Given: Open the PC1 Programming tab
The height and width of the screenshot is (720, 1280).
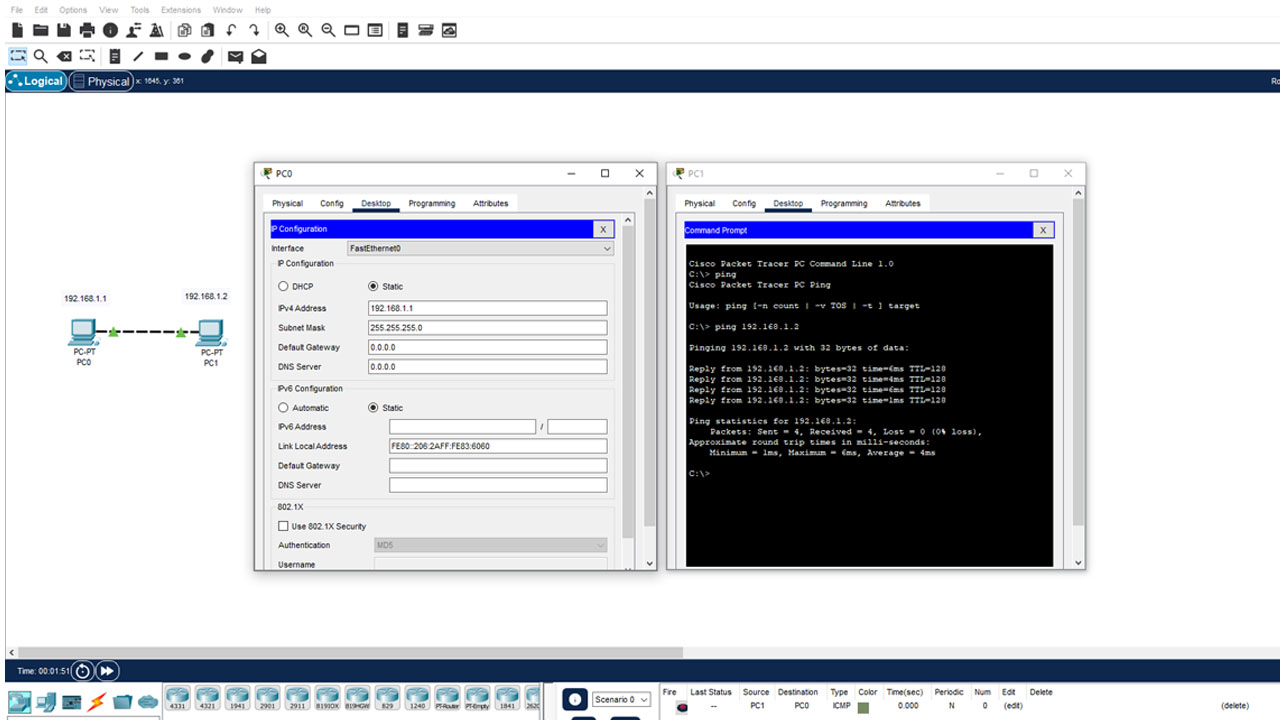Looking at the screenshot, I should pos(844,203).
